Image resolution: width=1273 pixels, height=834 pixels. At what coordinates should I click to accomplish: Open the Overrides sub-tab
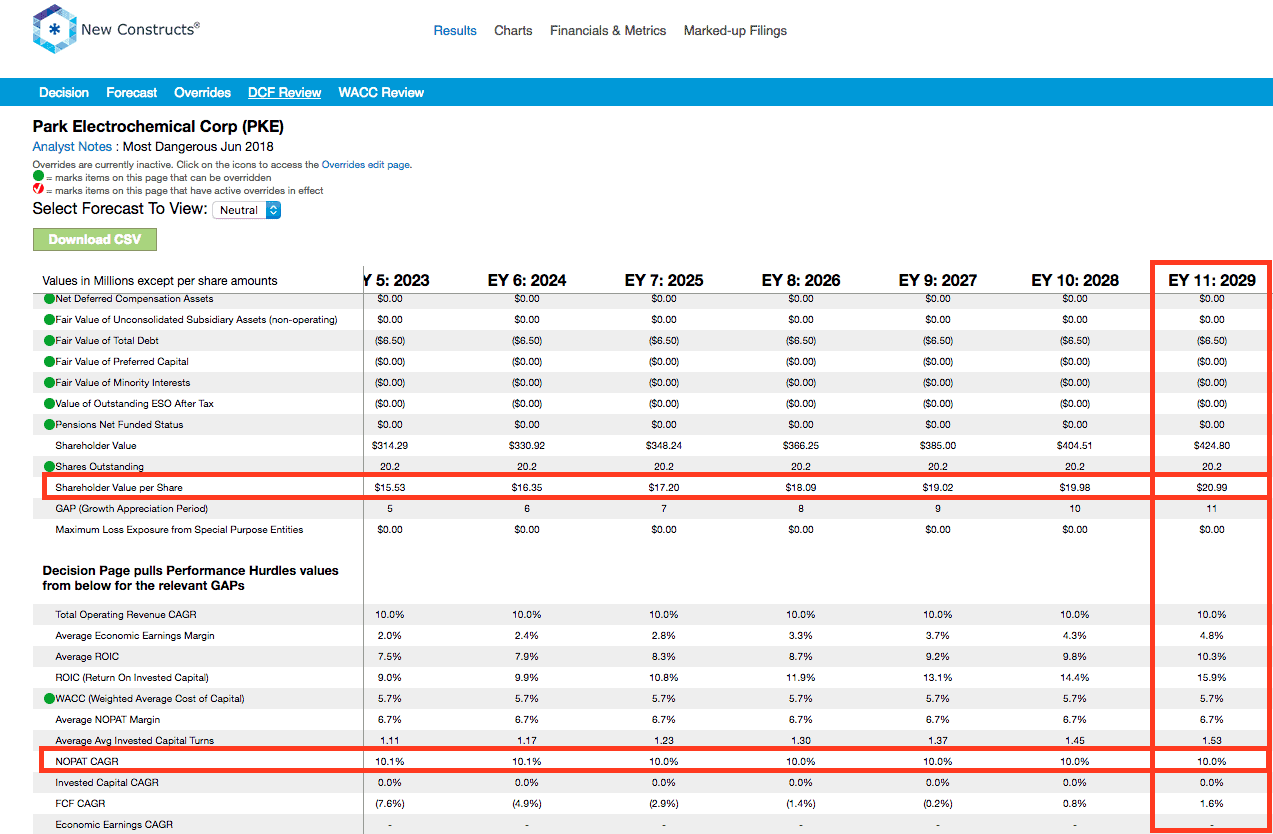(x=203, y=92)
